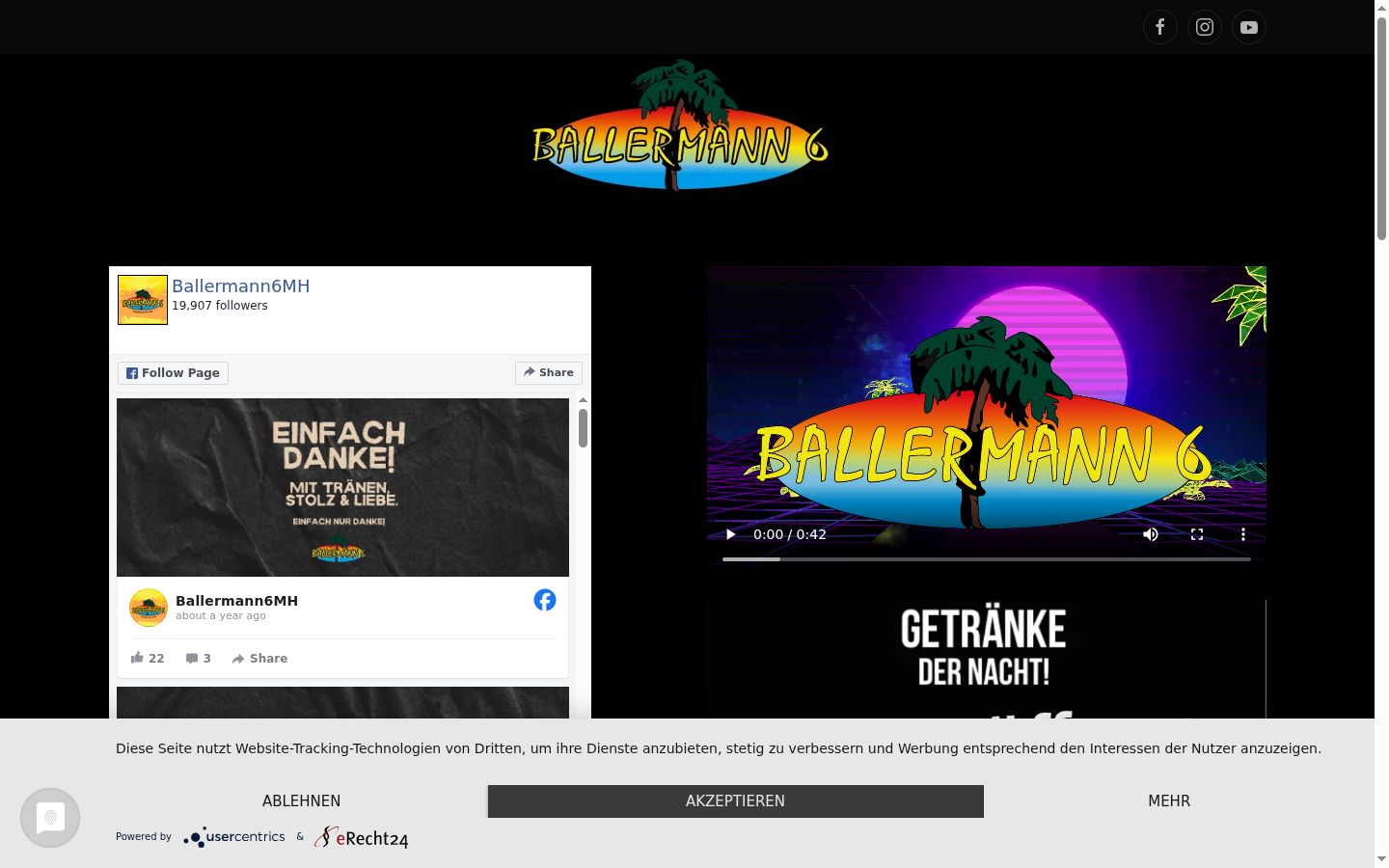Share the post via the post footer Share link
Screen dimensions: 1389x868
coord(259,658)
